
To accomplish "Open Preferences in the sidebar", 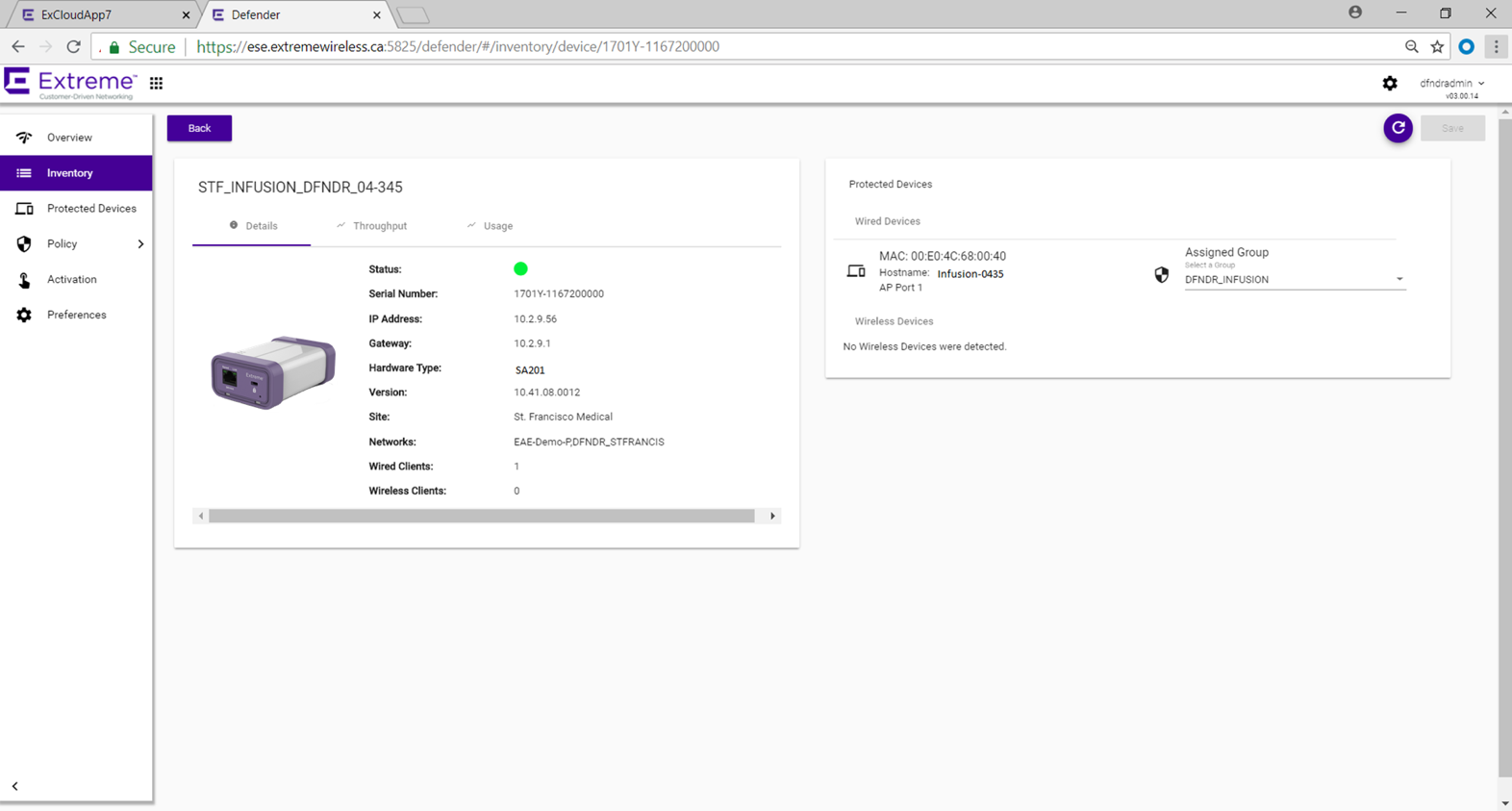I will pos(76,315).
